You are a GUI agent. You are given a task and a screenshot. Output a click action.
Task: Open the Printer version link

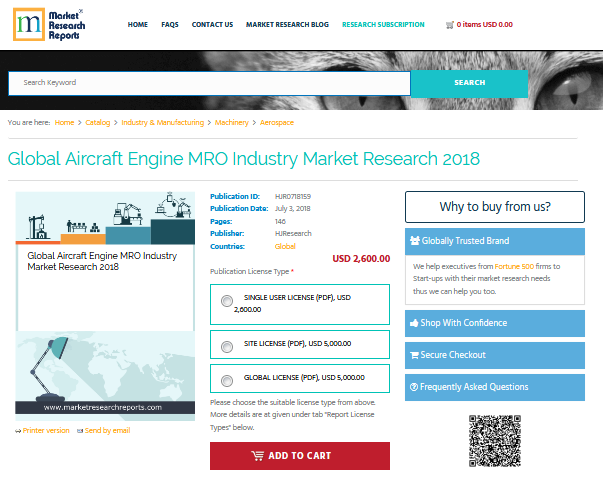point(46,431)
